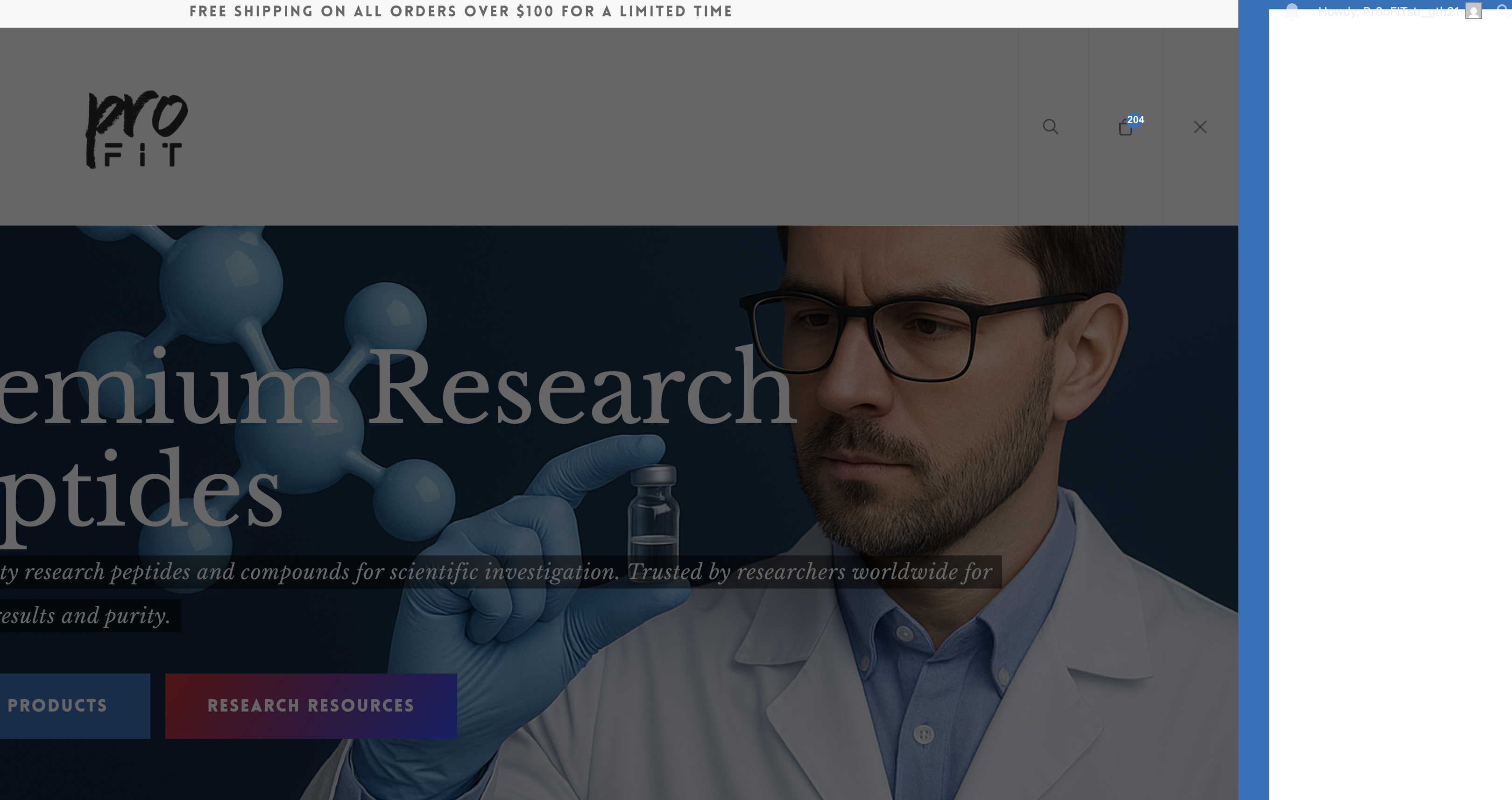
Task: Open the Howdy Pr0oFITstr_gth21 account menu
Action: point(1388,11)
